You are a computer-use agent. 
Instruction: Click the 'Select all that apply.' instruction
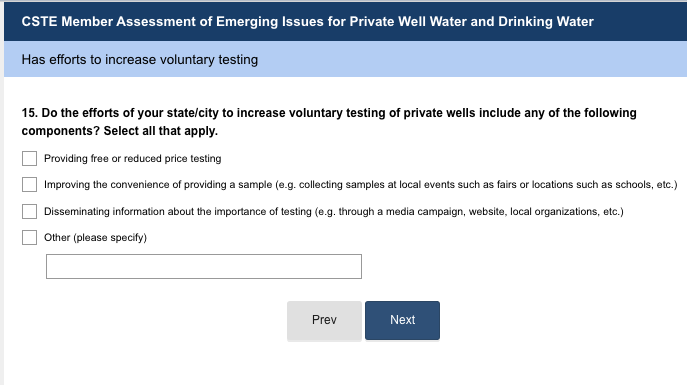[160, 131]
